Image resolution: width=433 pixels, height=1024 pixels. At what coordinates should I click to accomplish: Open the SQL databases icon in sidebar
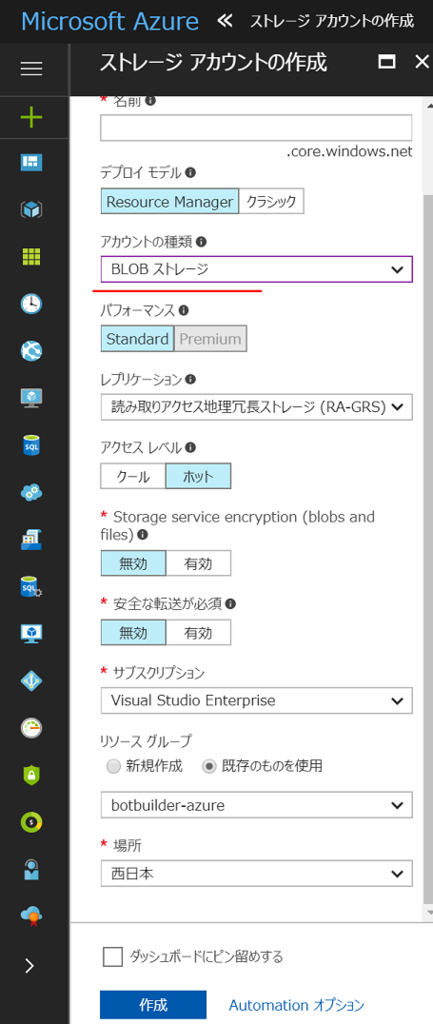[31, 445]
